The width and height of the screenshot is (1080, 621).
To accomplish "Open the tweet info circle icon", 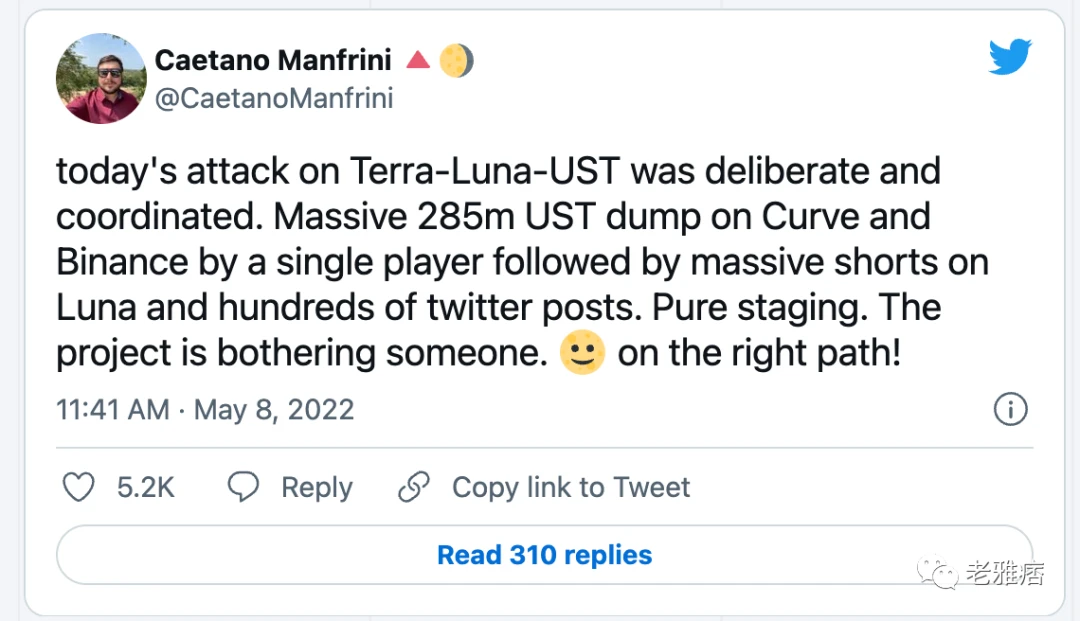I will click(x=1010, y=409).
